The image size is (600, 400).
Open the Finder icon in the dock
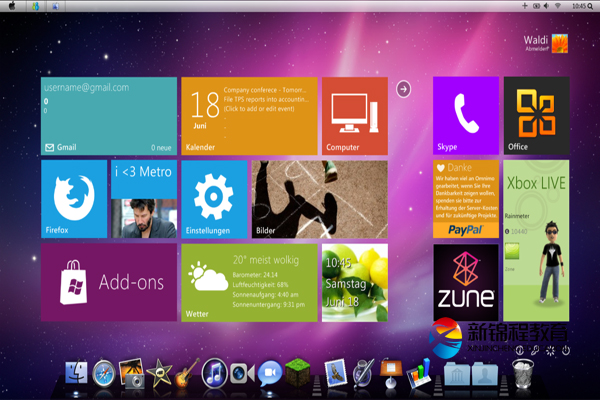click(76, 372)
